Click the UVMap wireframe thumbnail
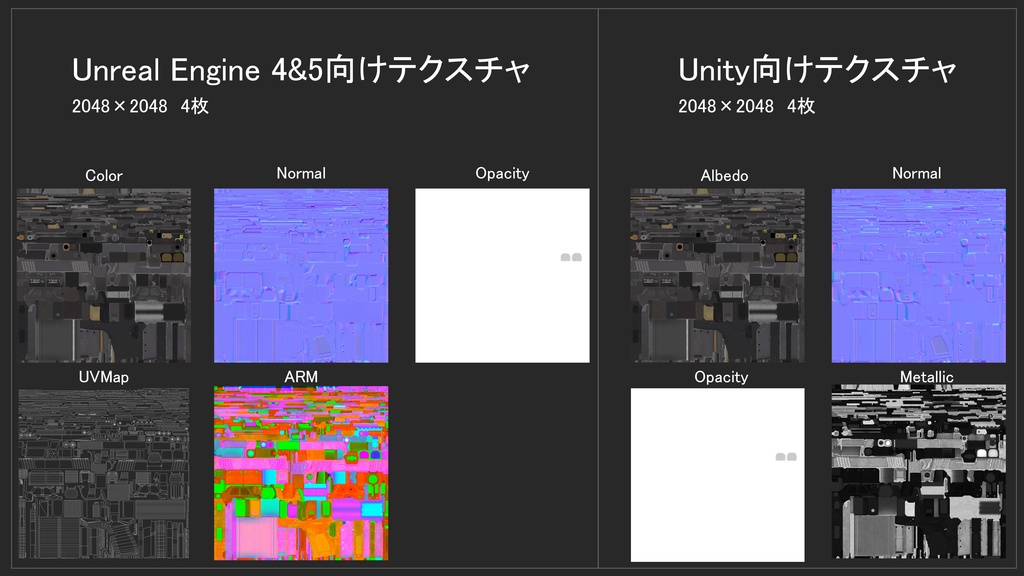 point(104,473)
